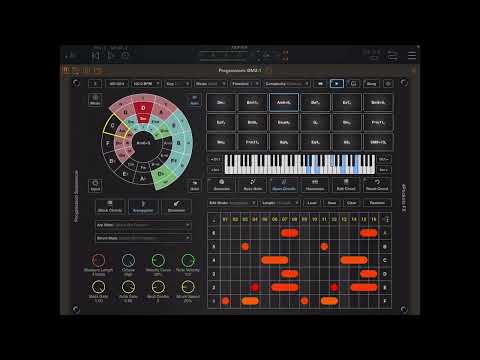The height and width of the screenshot is (360, 480).
Task: Click the Measure Length knob
Action: click(98, 260)
